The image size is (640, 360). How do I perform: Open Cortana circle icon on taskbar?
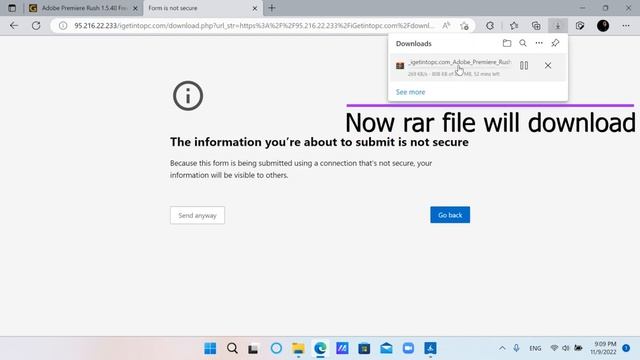pos(276,348)
